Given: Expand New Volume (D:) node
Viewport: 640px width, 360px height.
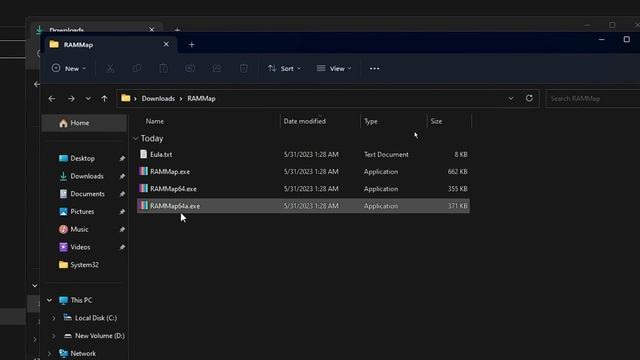Looking at the screenshot, I should (53, 336).
